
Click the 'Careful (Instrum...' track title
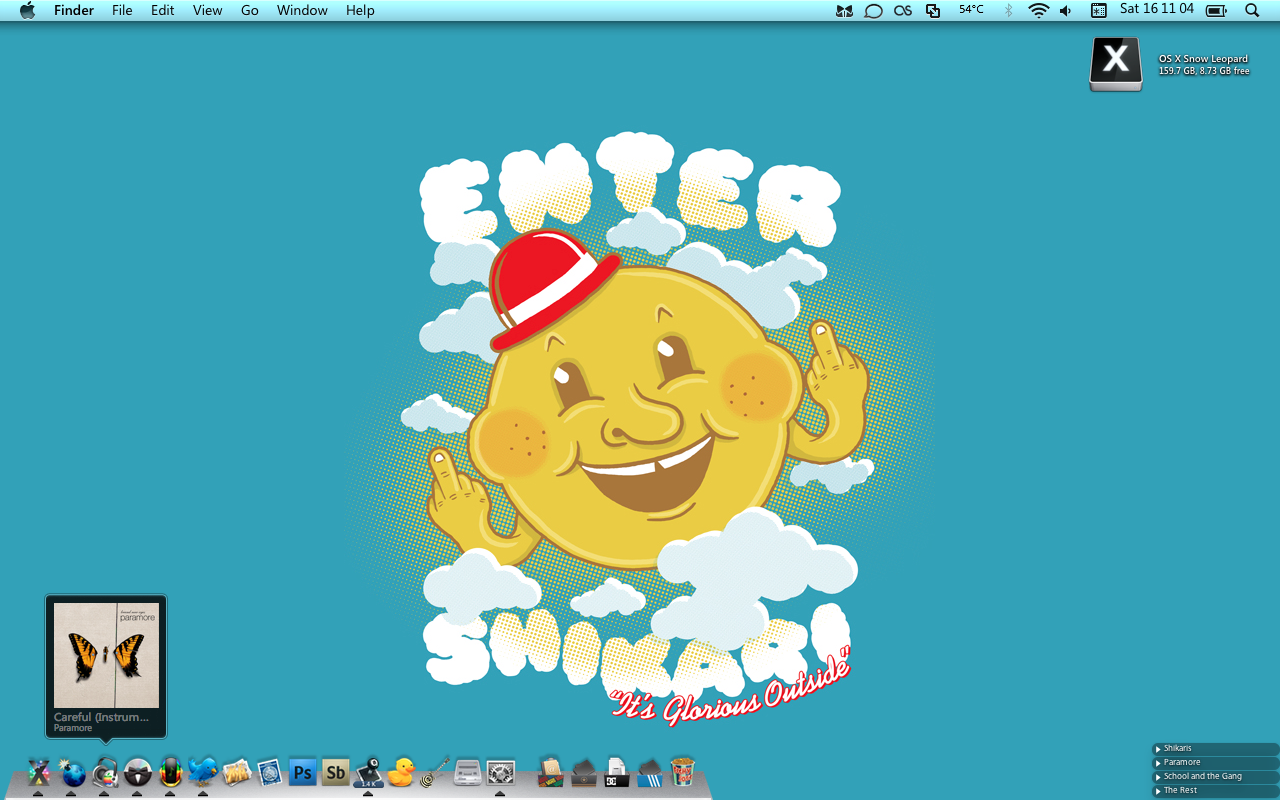tap(101, 717)
